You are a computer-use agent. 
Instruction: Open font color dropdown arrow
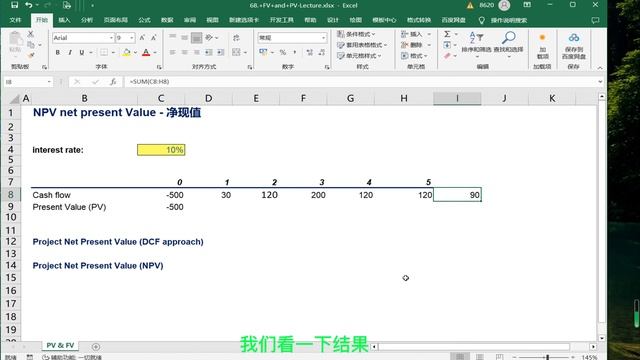[x=155, y=52]
